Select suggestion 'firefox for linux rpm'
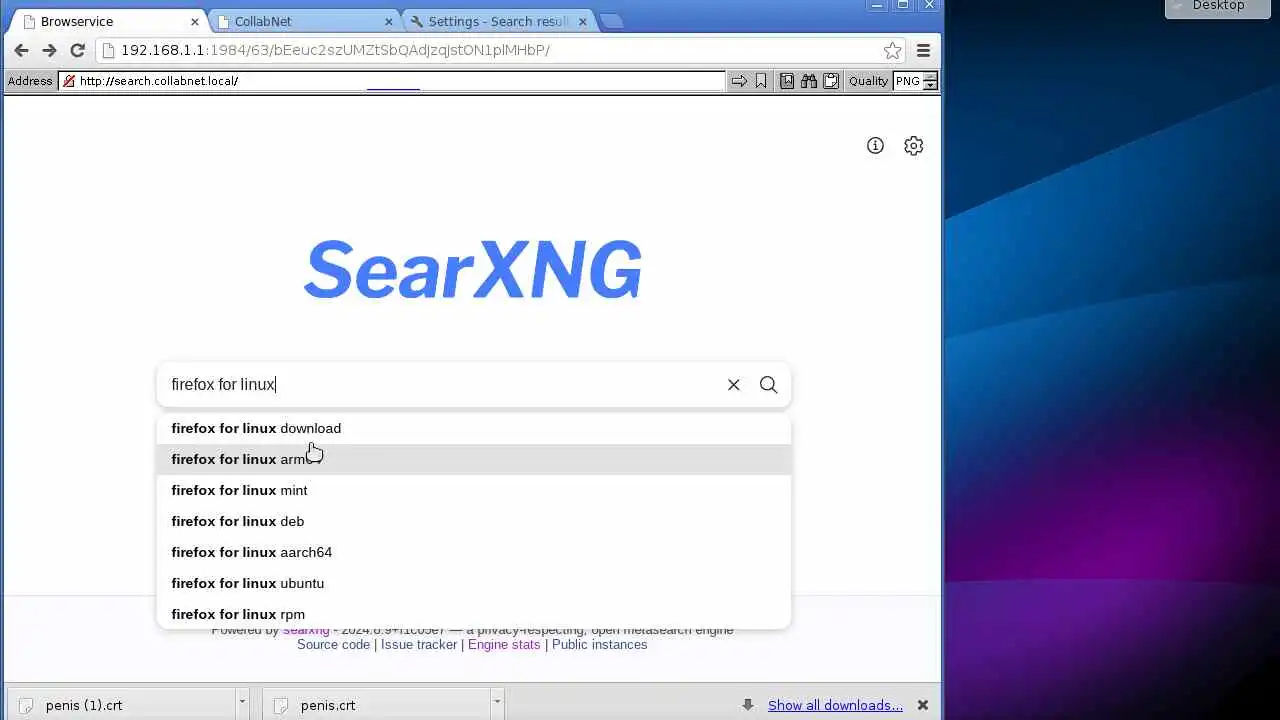The height and width of the screenshot is (720, 1280). [474, 614]
